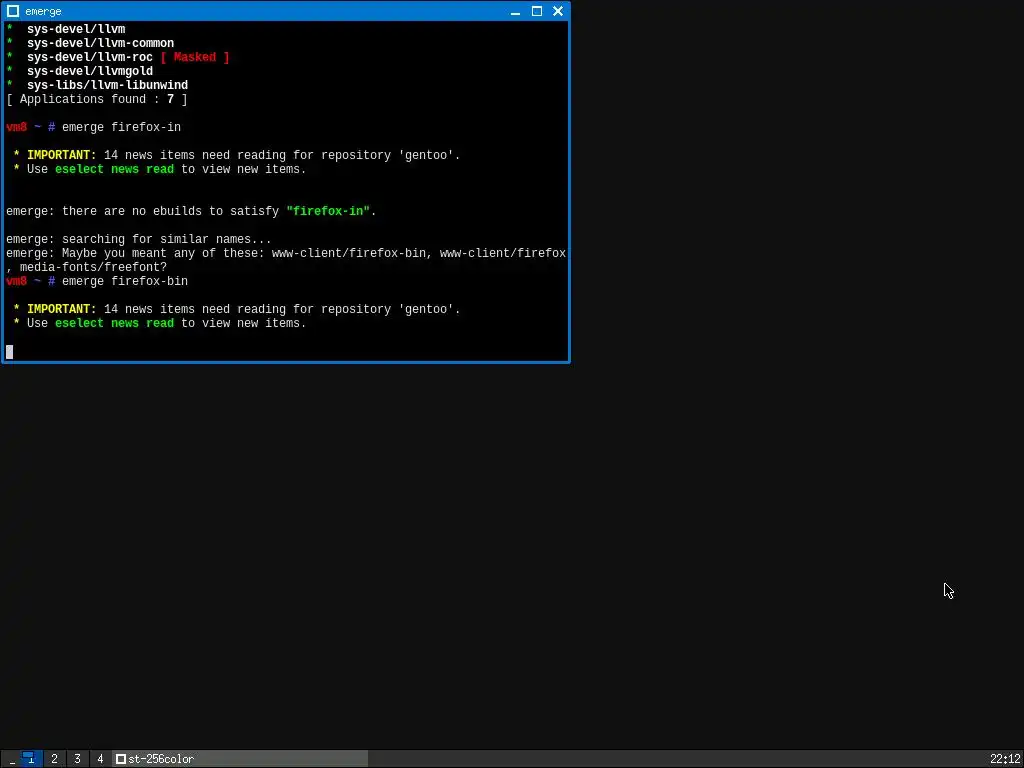The width and height of the screenshot is (1024, 768).
Task: Click 'sys-devel/llvm-roc' package name
Action: [90, 57]
